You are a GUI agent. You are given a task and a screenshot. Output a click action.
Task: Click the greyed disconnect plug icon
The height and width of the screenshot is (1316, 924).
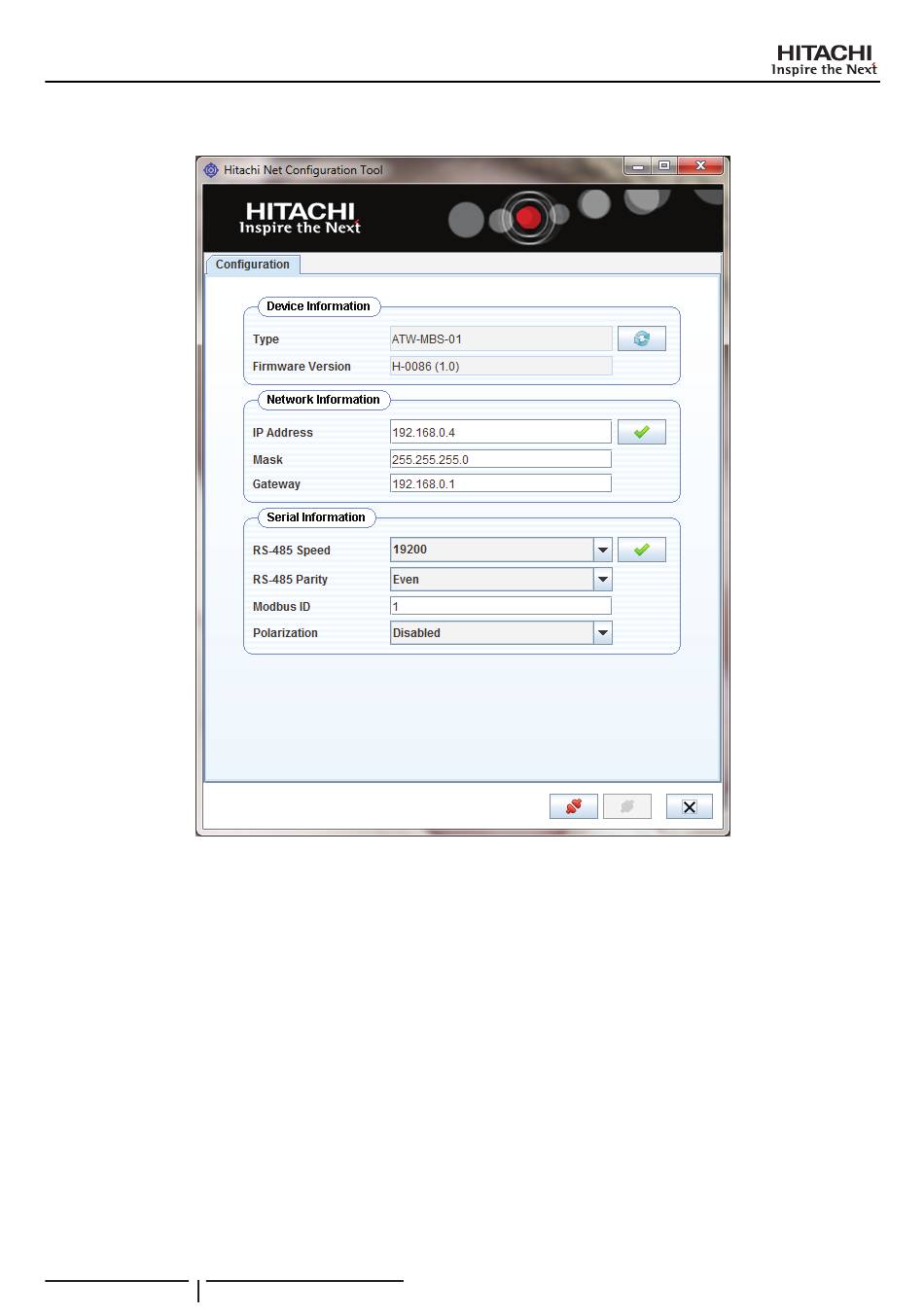(627, 806)
